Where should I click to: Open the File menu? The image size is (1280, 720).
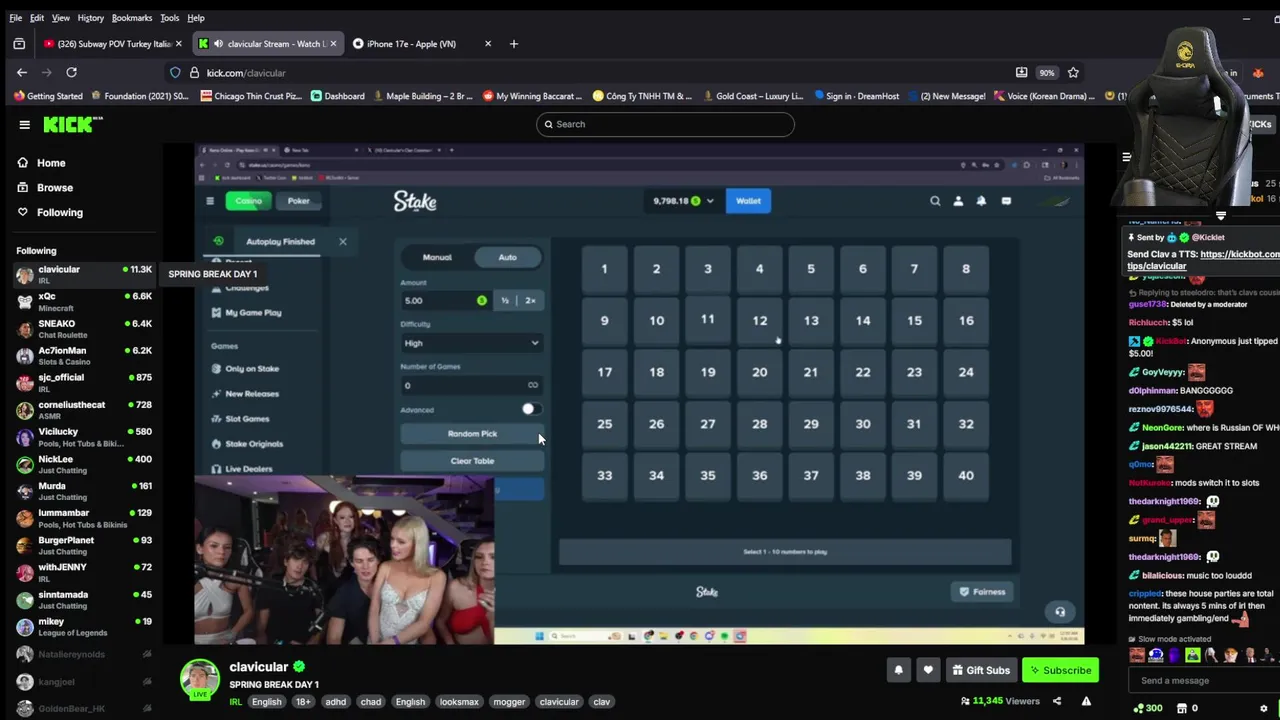tap(15, 18)
